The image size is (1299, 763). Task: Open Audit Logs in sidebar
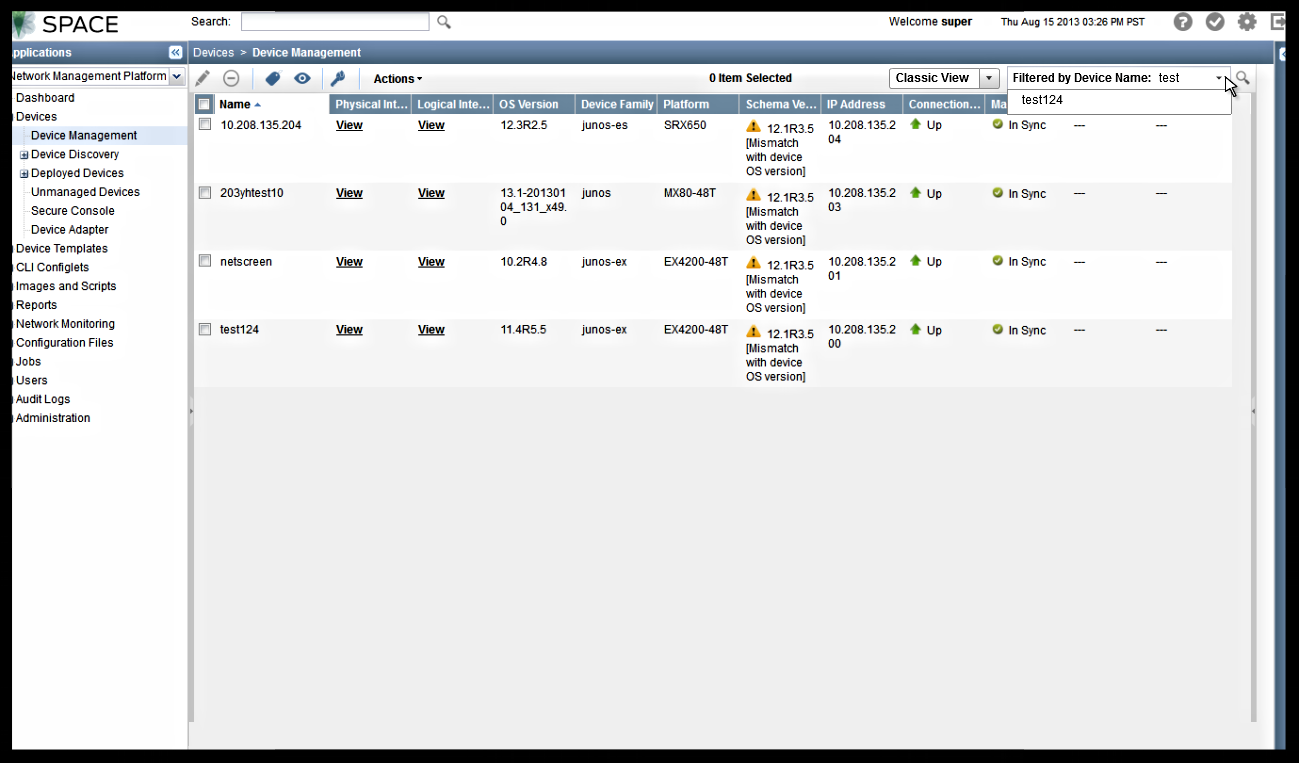coord(43,399)
